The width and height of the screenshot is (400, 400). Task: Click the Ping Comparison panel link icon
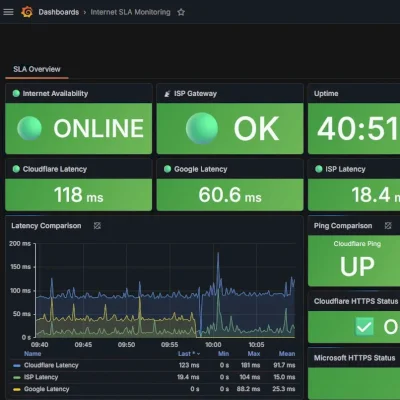point(388,226)
